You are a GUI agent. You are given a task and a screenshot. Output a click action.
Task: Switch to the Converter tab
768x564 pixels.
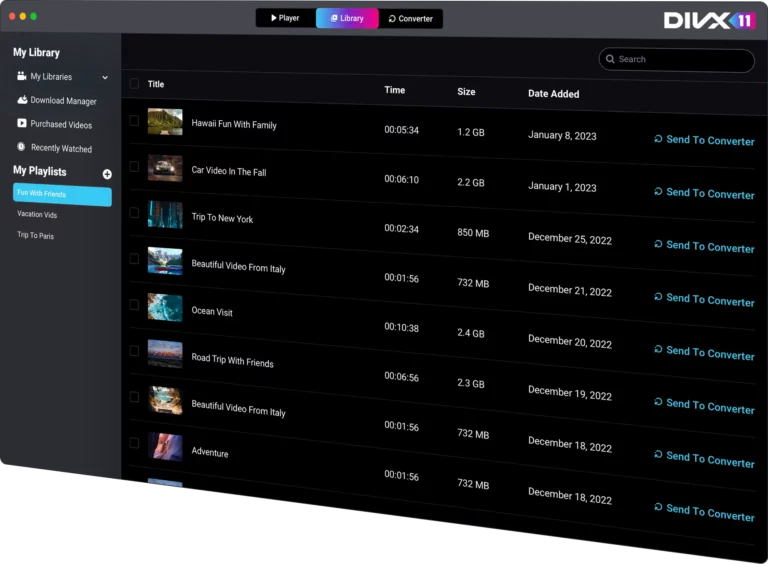coord(410,19)
